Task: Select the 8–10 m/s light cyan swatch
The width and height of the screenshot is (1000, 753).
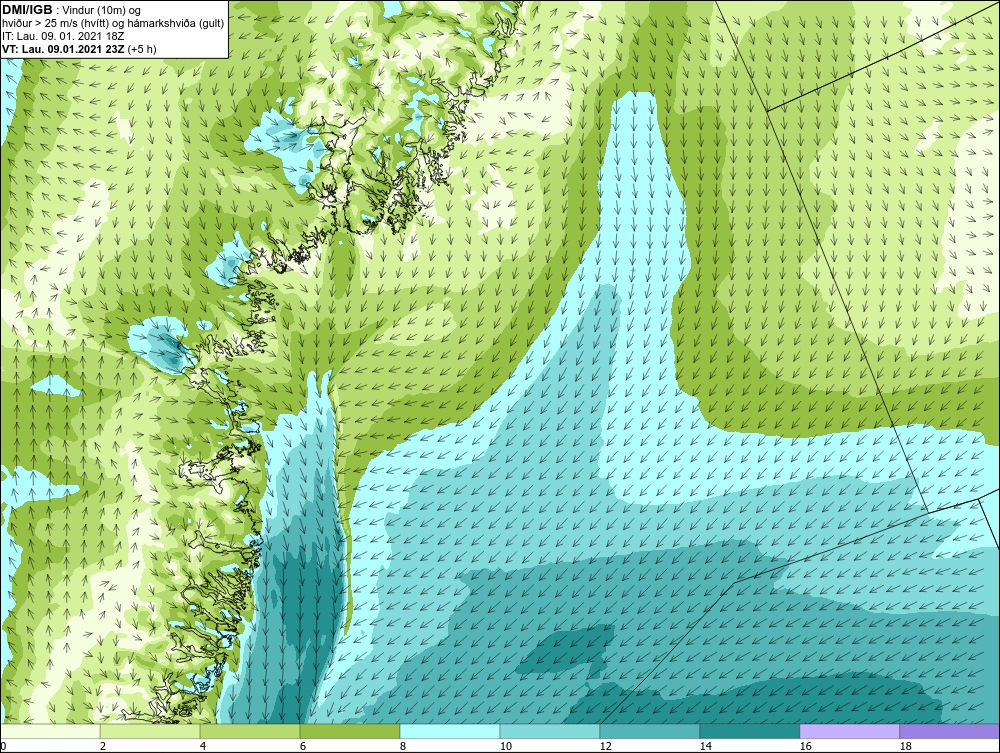Action: coord(450,731)
